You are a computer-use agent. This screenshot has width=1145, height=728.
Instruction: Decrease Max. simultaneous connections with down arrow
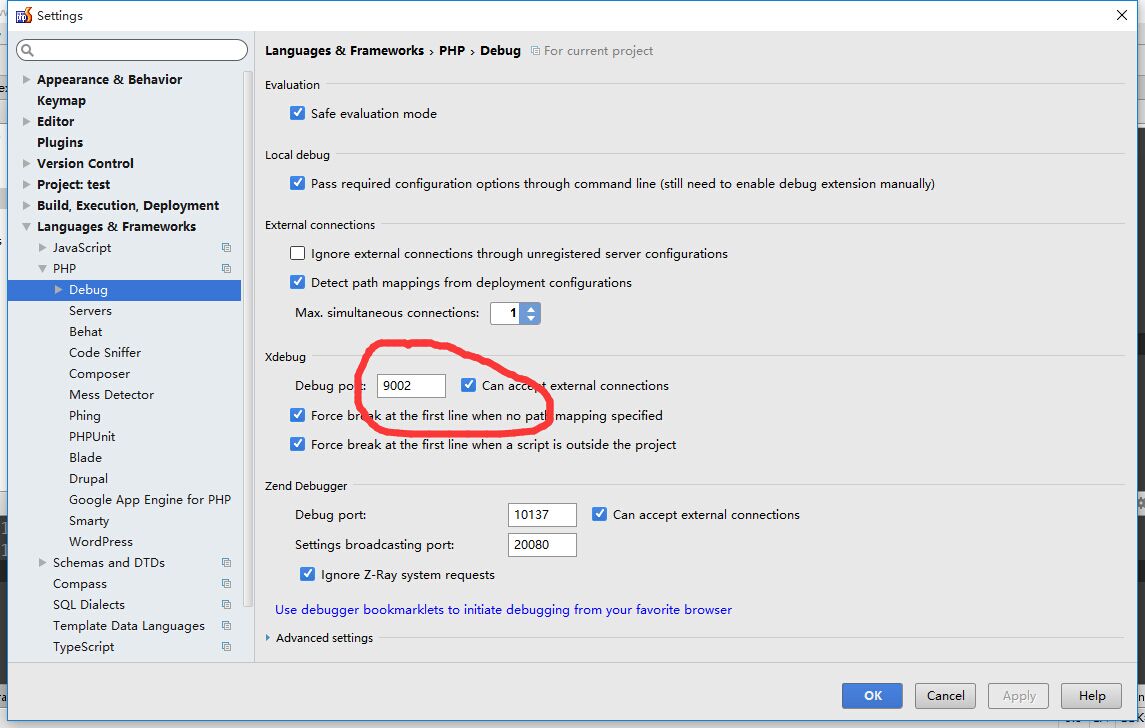pyautogui.click(x=531, y=318)
